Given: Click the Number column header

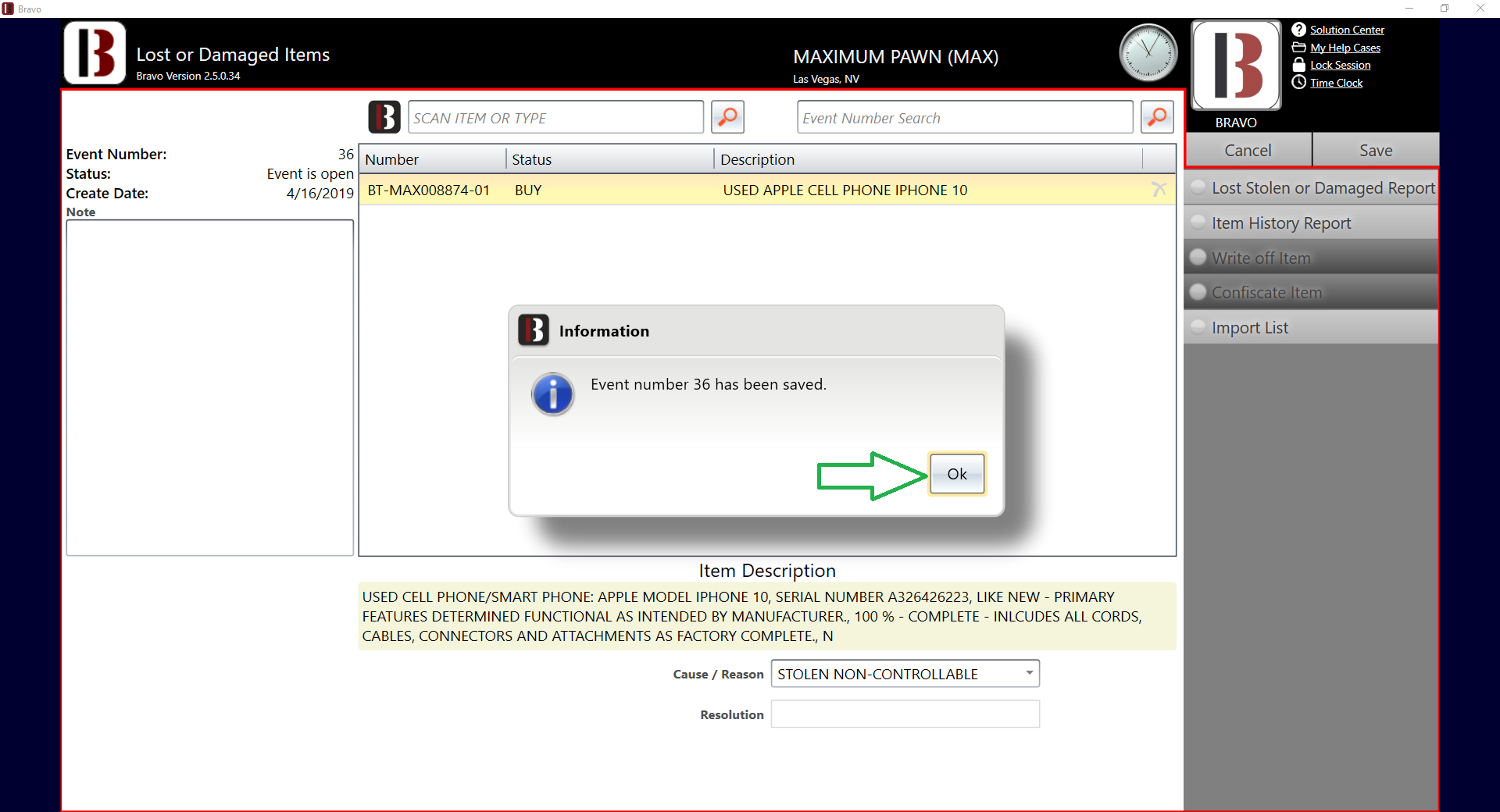Looking at the screenshot, I should coord(434,159).
